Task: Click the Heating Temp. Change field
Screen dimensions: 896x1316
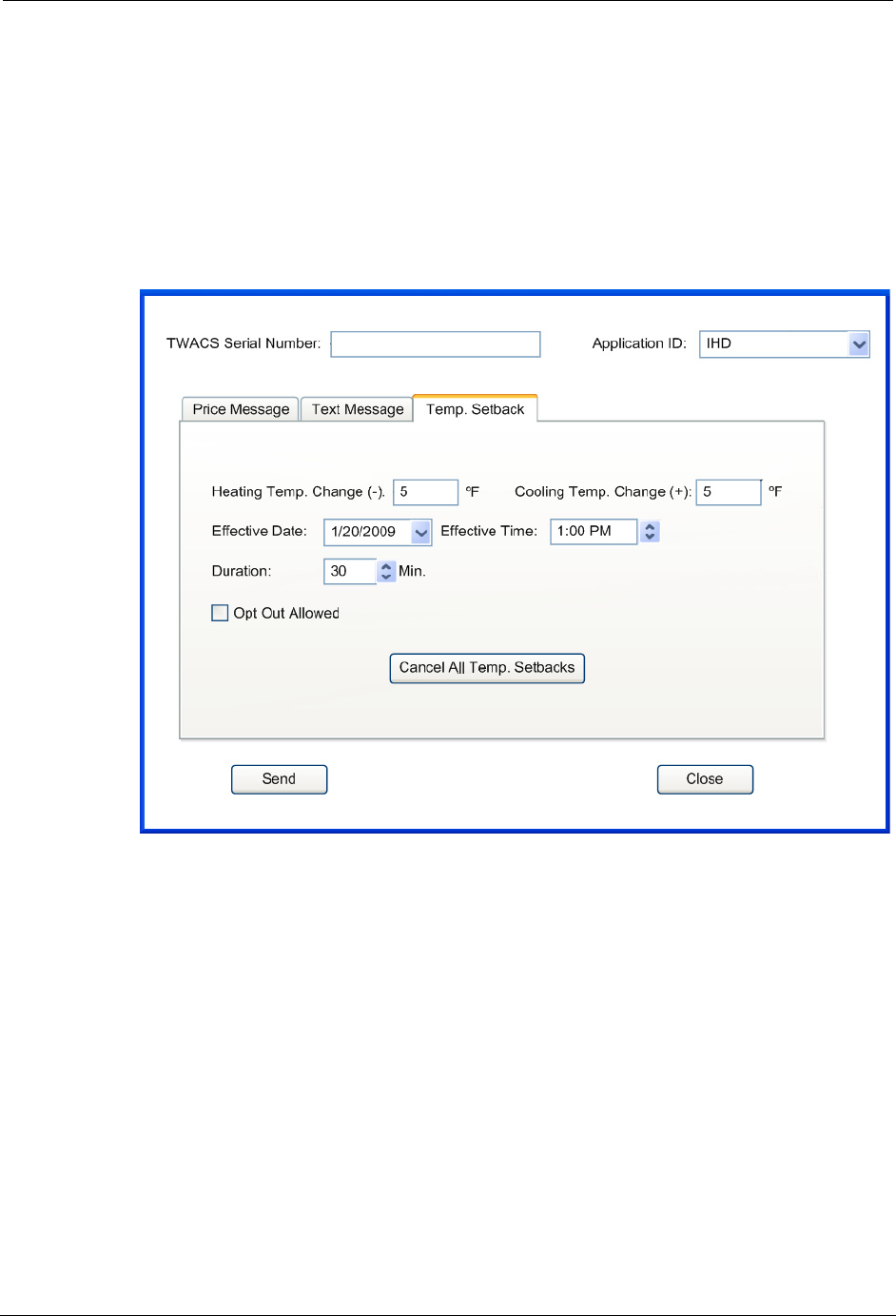Action: [426, 492]
